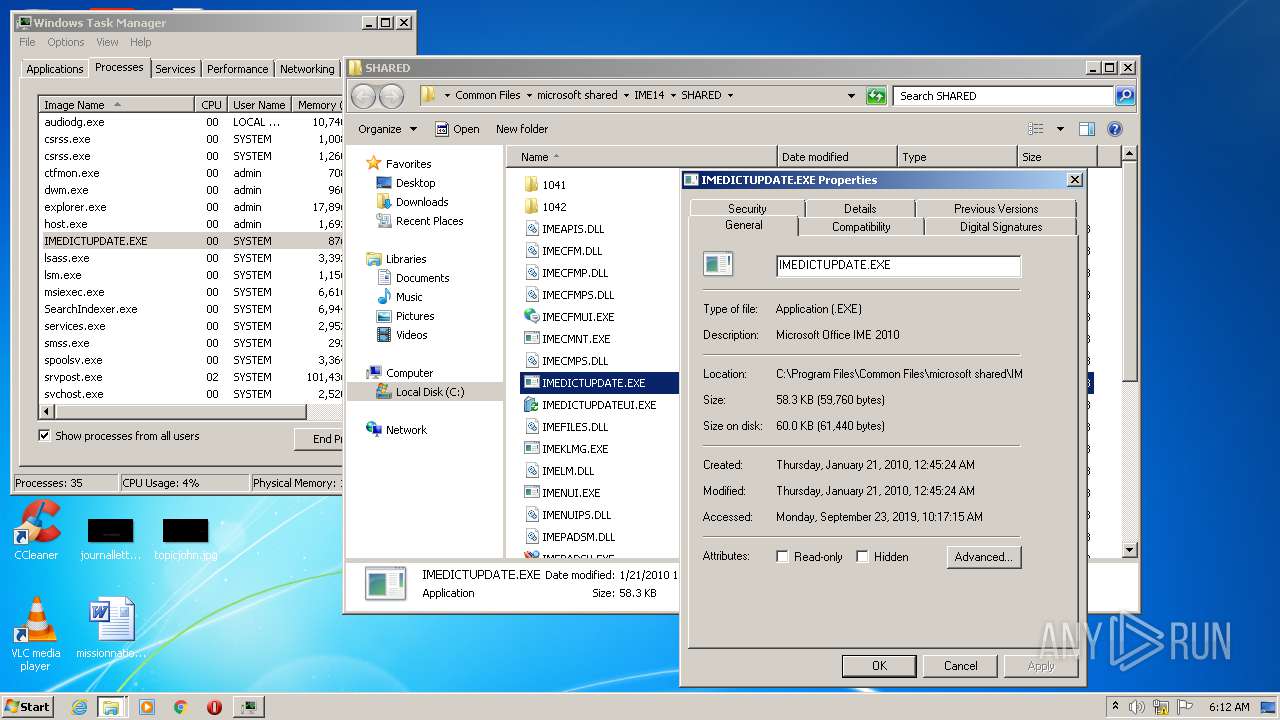This screenshot has width=1280, height=720.
Task: Refresh the SHARED folder address bar
Action: point(876,96)
